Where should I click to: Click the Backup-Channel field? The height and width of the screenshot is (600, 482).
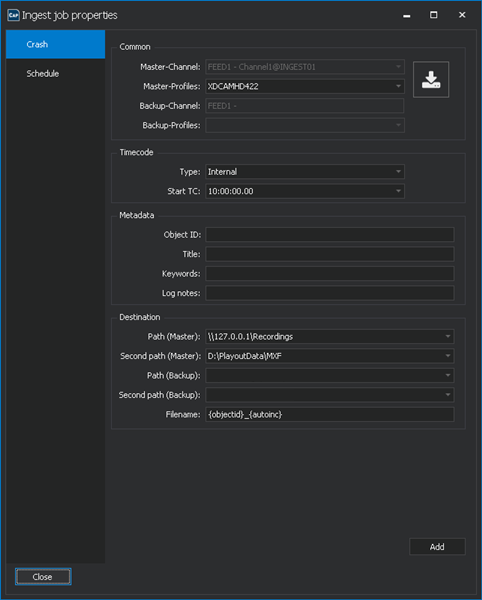[x=305, y=106]
